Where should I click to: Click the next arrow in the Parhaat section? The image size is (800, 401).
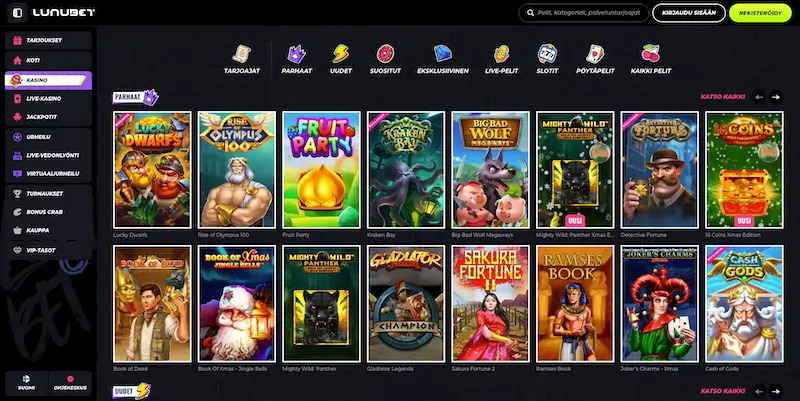pos(776,97)
